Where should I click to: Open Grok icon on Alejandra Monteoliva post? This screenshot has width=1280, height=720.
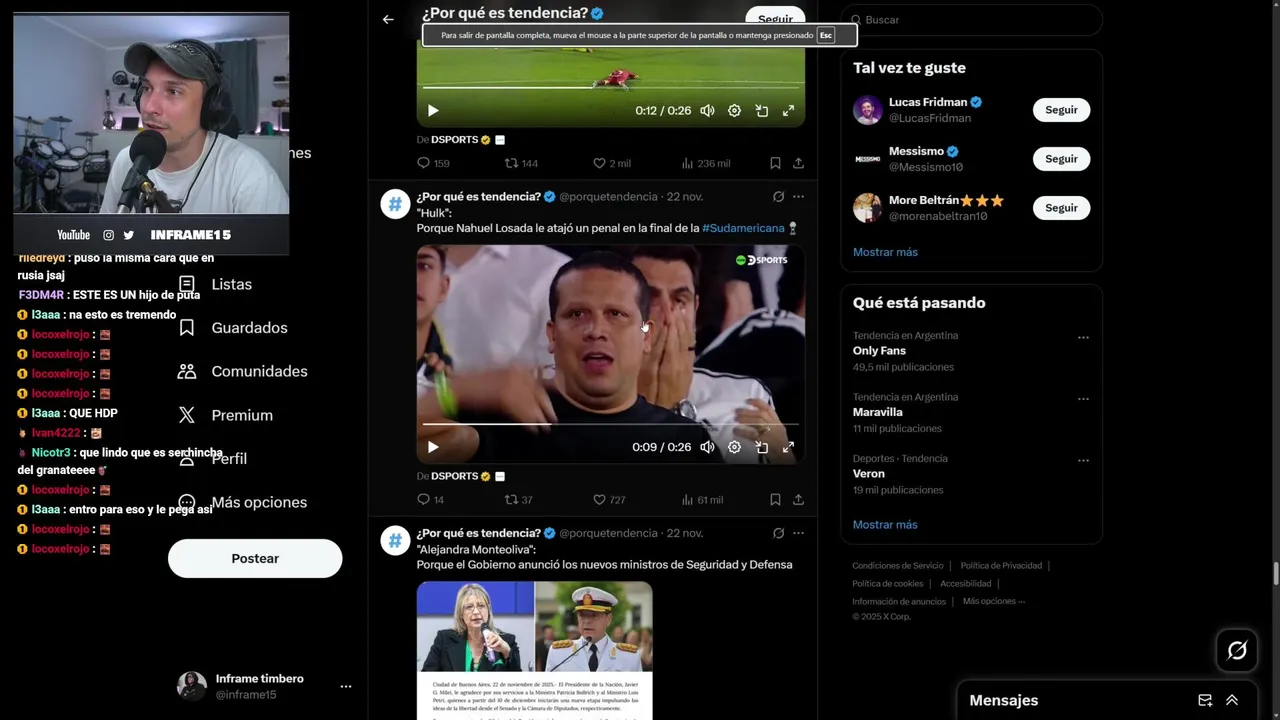click(778, 533)
